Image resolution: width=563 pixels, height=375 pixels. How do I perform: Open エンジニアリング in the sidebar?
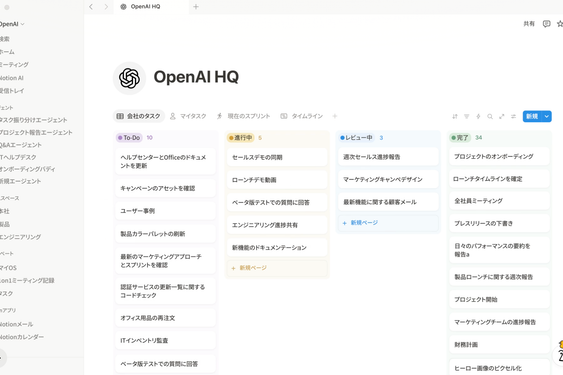pos(20,237)
